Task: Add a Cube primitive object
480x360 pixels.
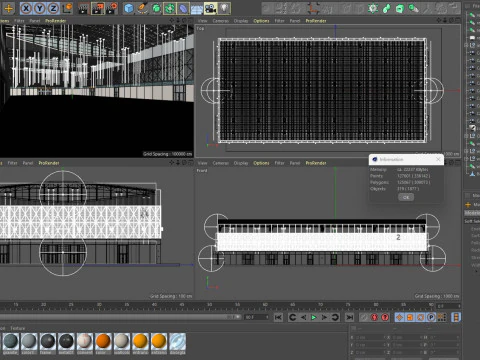Action: pyautogui.click(x=129, y=8)
